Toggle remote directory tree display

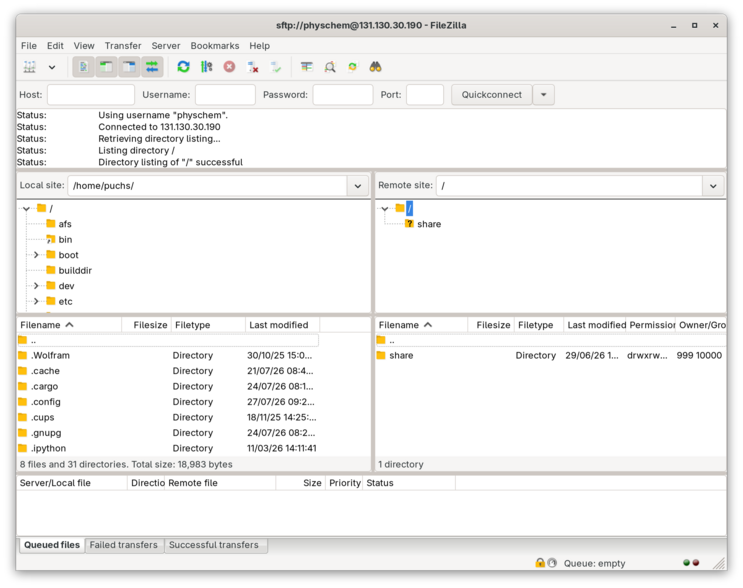(x=129, y=67)
